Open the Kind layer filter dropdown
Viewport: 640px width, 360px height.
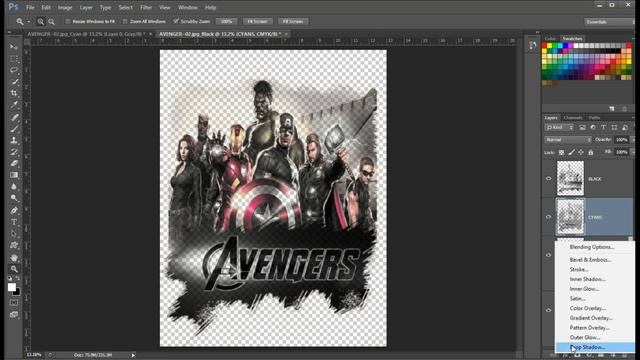coord(559,128)
